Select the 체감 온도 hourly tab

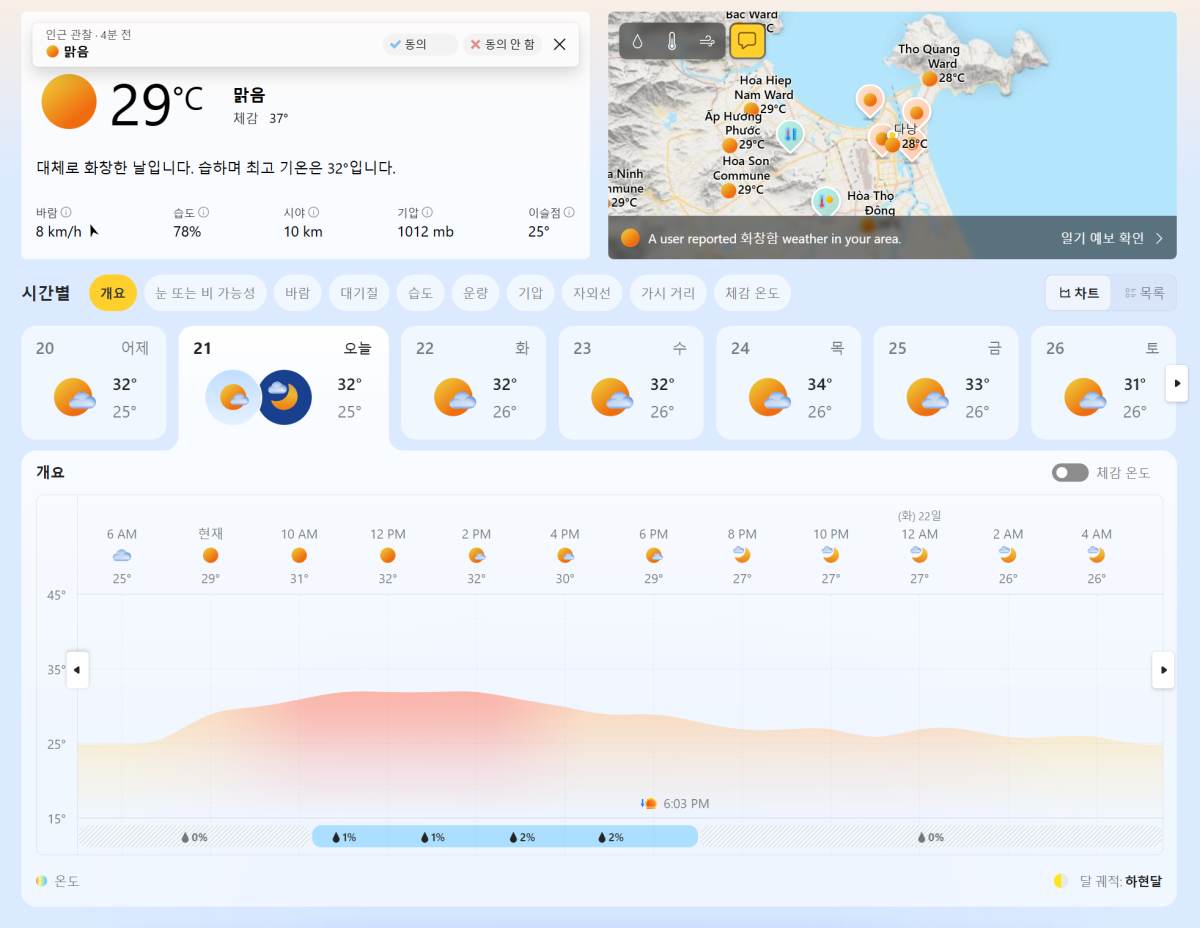pos(753,293)
